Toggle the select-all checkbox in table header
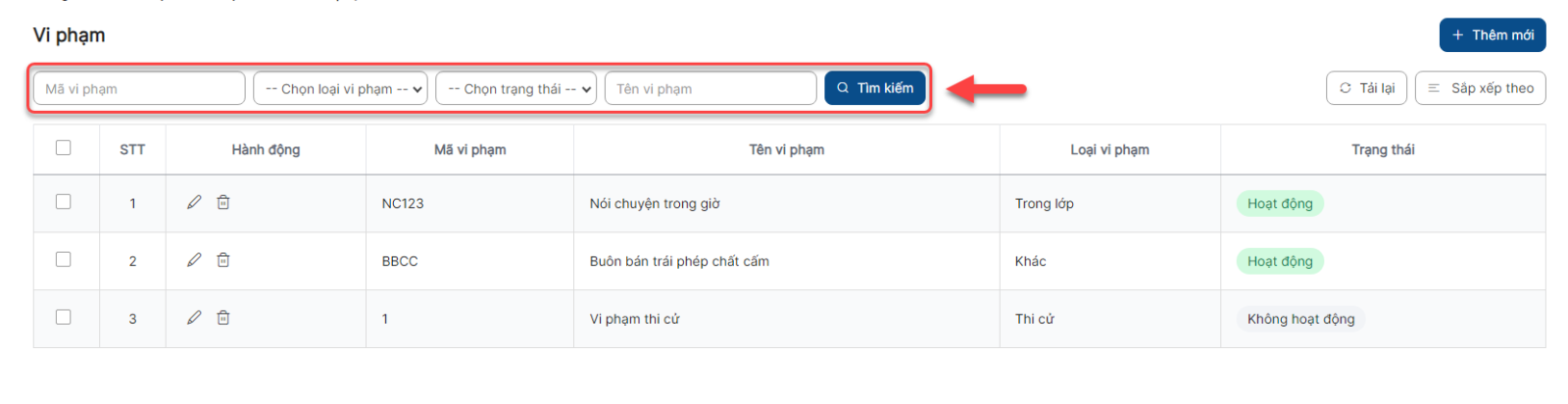The height and width of the screenshot is (404, 1568). click(64, 148)
